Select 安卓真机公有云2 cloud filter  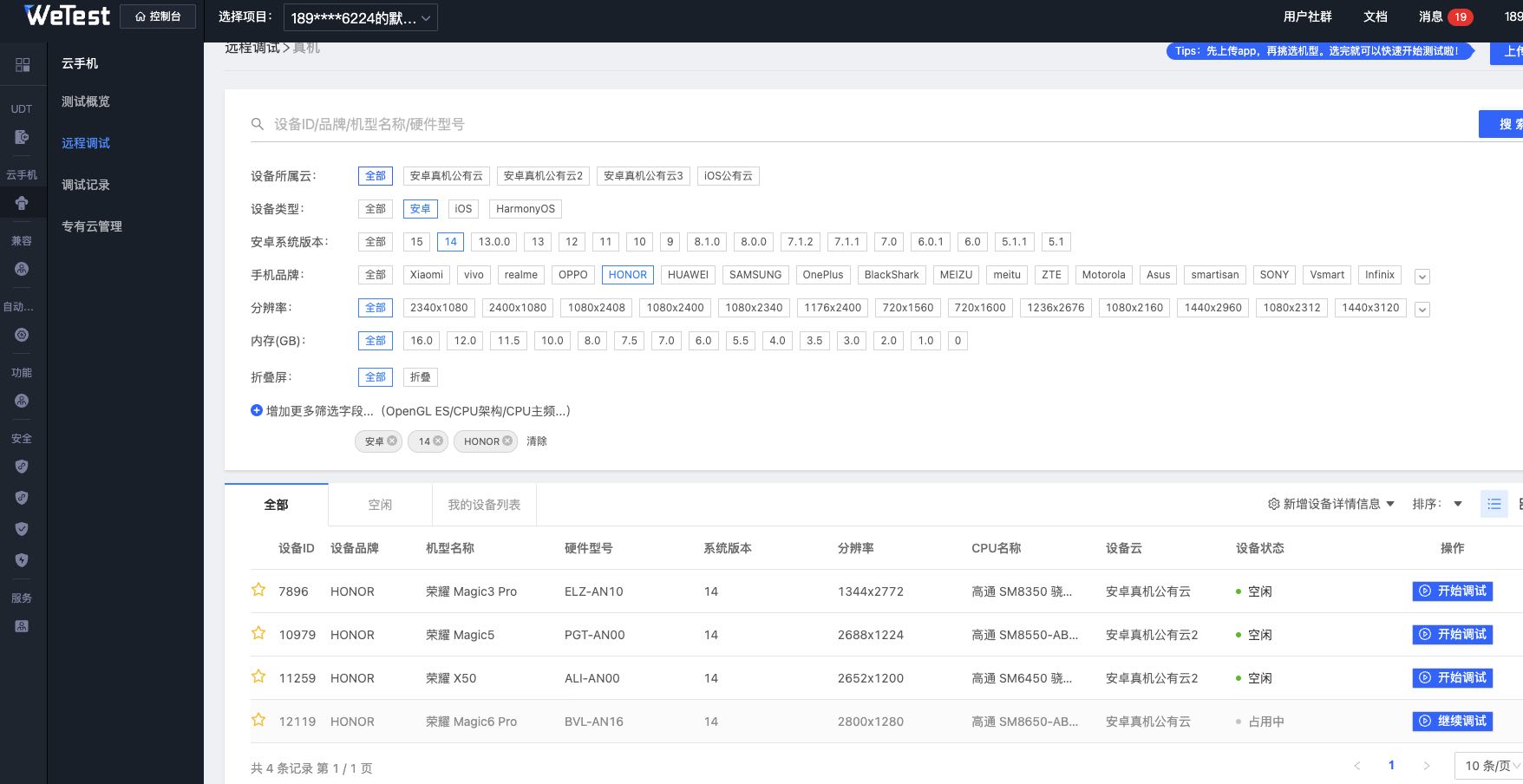coord(543,176)
